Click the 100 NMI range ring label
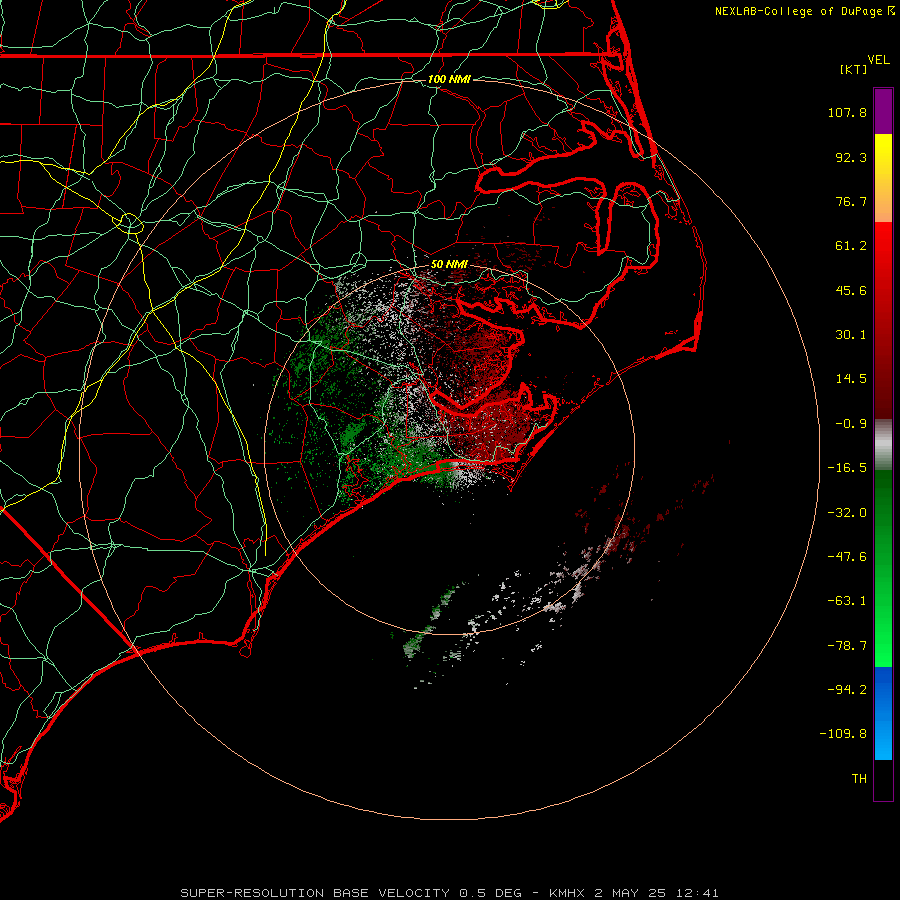Image resolution: width=900 pixels, height=900 pixels. tap(449, 79)
